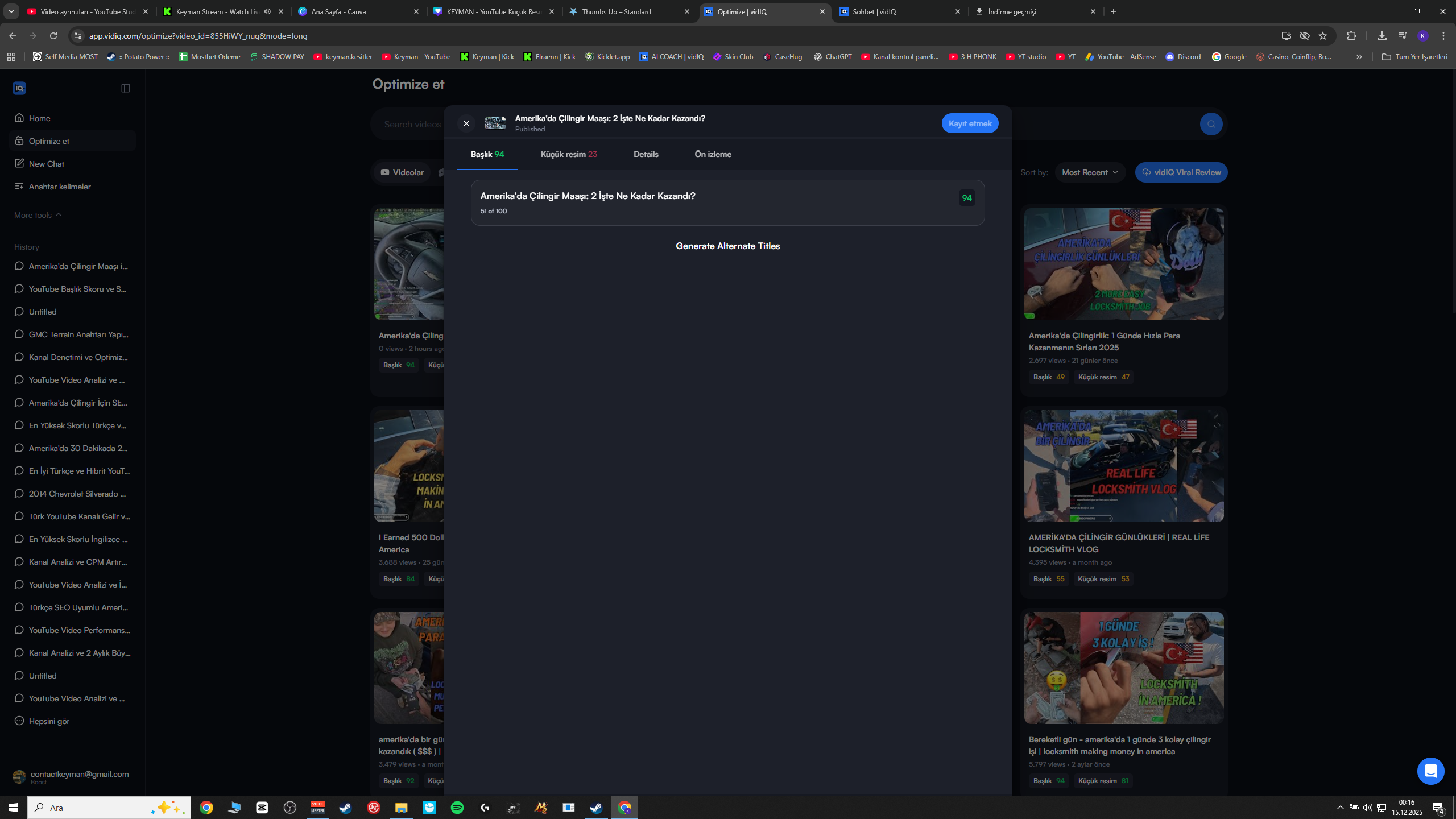Open the vidIQ support chat bubble
Viewport: 1456px width, 819px height.
point(1430,771)
